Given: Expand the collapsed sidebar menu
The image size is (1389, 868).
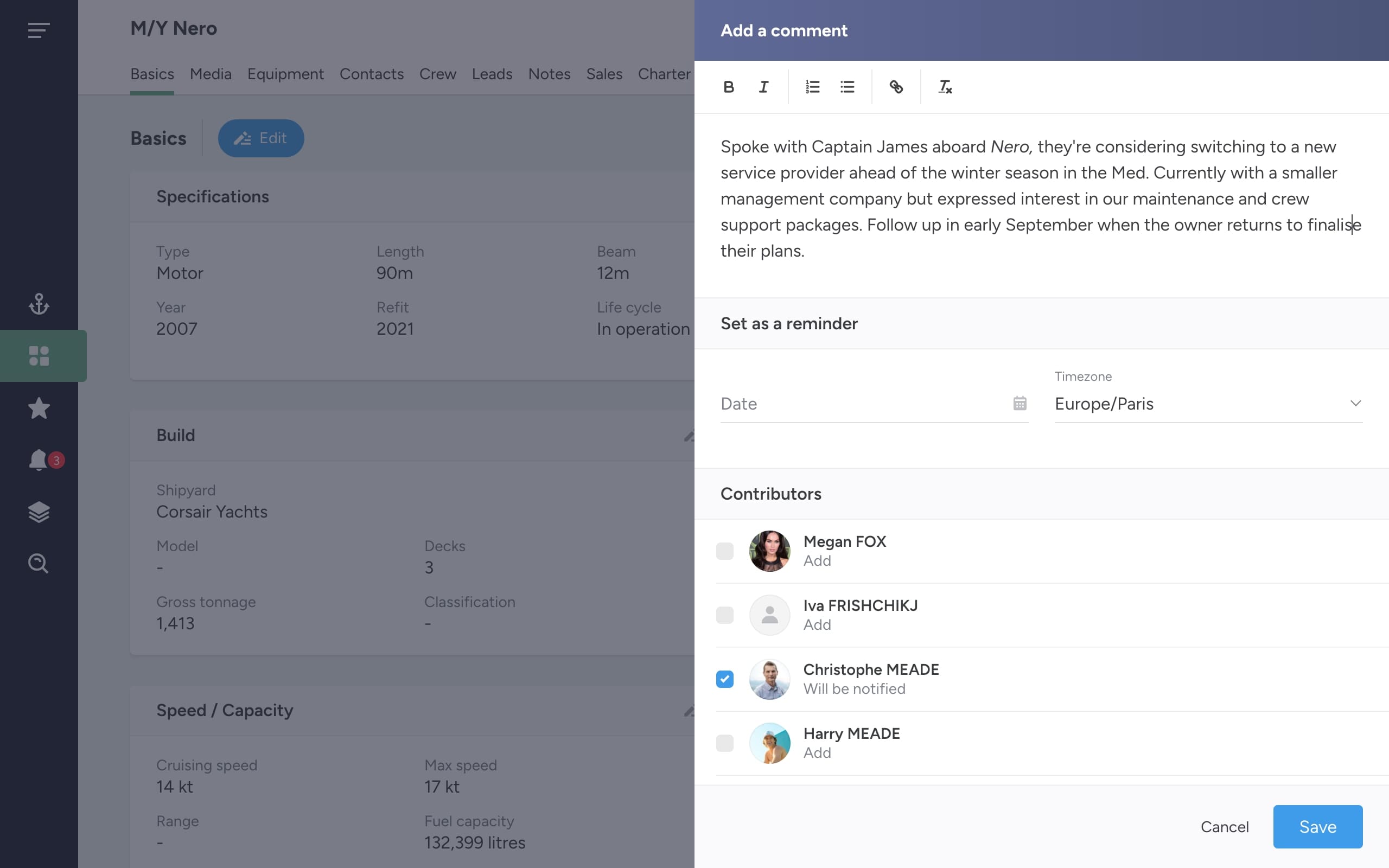Looking at the screenshot, I should (39, 30).
